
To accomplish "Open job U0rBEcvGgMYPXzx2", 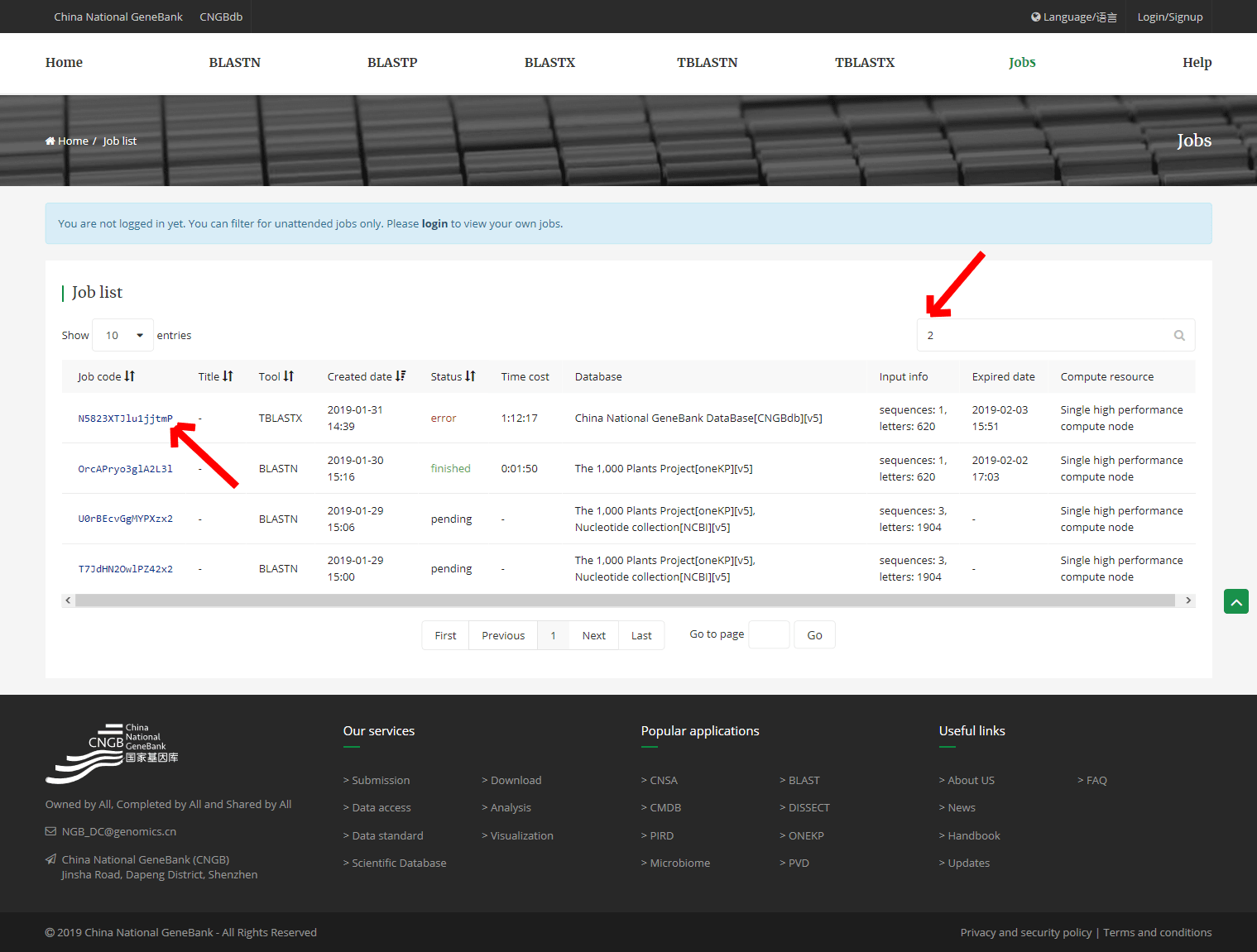I will [x=126, y=519].
